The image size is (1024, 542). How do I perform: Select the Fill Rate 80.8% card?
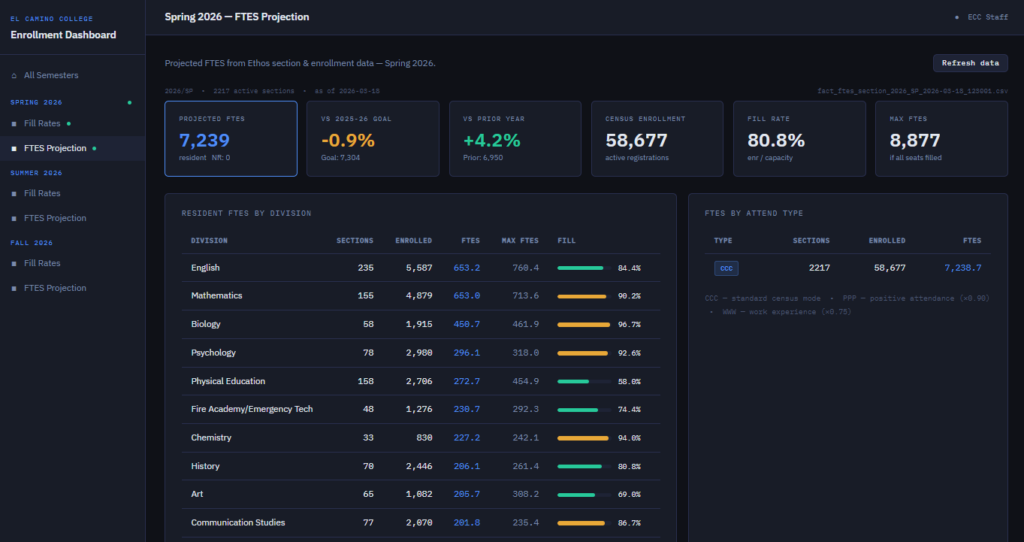799,139
